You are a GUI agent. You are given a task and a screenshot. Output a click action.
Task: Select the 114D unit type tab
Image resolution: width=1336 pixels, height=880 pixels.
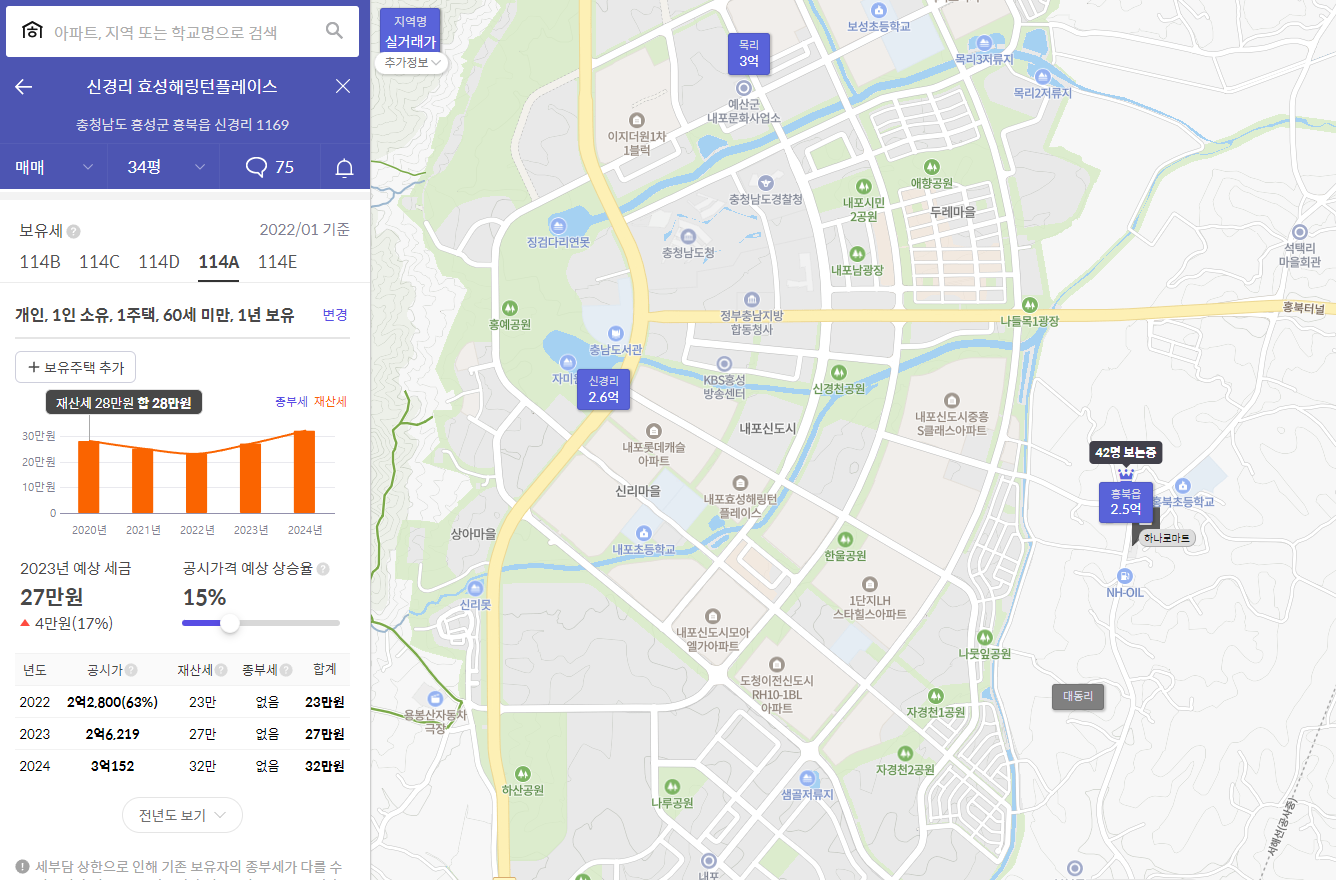coord(159,262)
